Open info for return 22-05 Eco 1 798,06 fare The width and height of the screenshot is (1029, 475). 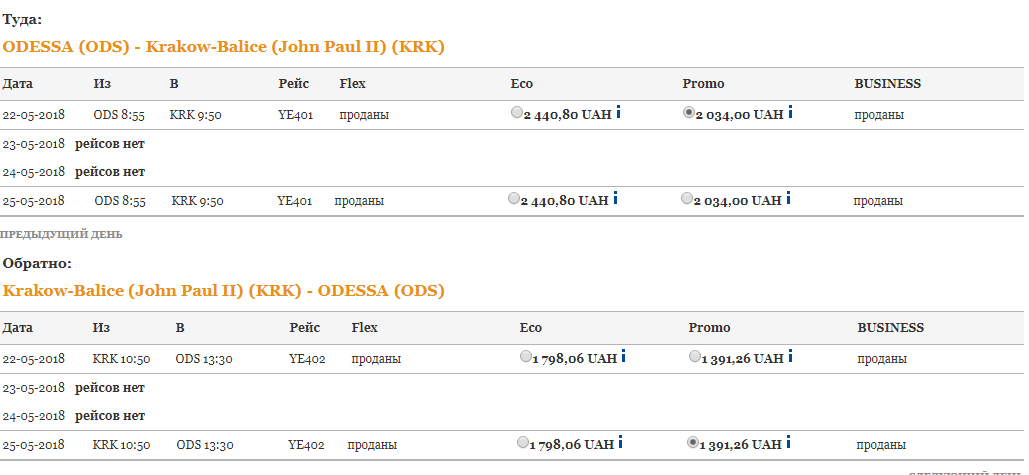pos(624,356)
